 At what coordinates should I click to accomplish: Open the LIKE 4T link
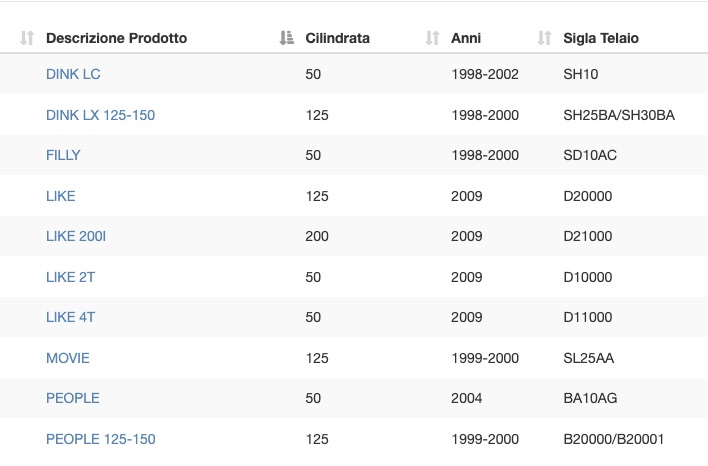(x=70, y=317)
